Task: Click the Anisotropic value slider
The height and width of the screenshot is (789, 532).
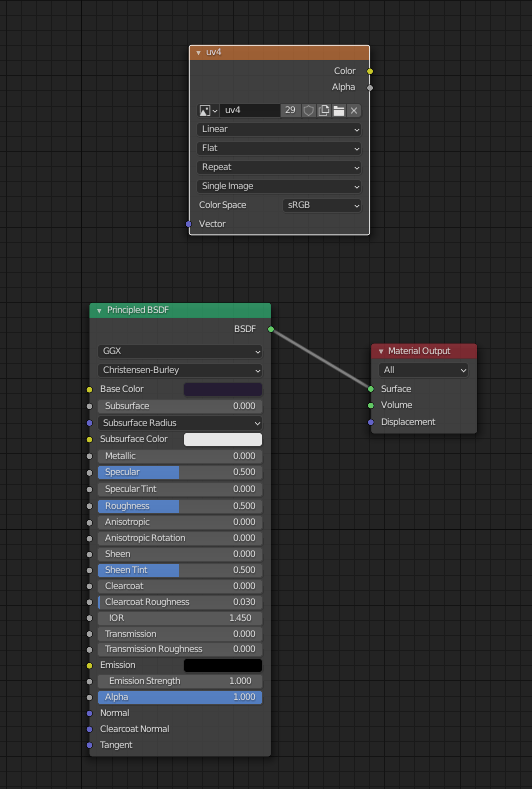Action: 180,522
